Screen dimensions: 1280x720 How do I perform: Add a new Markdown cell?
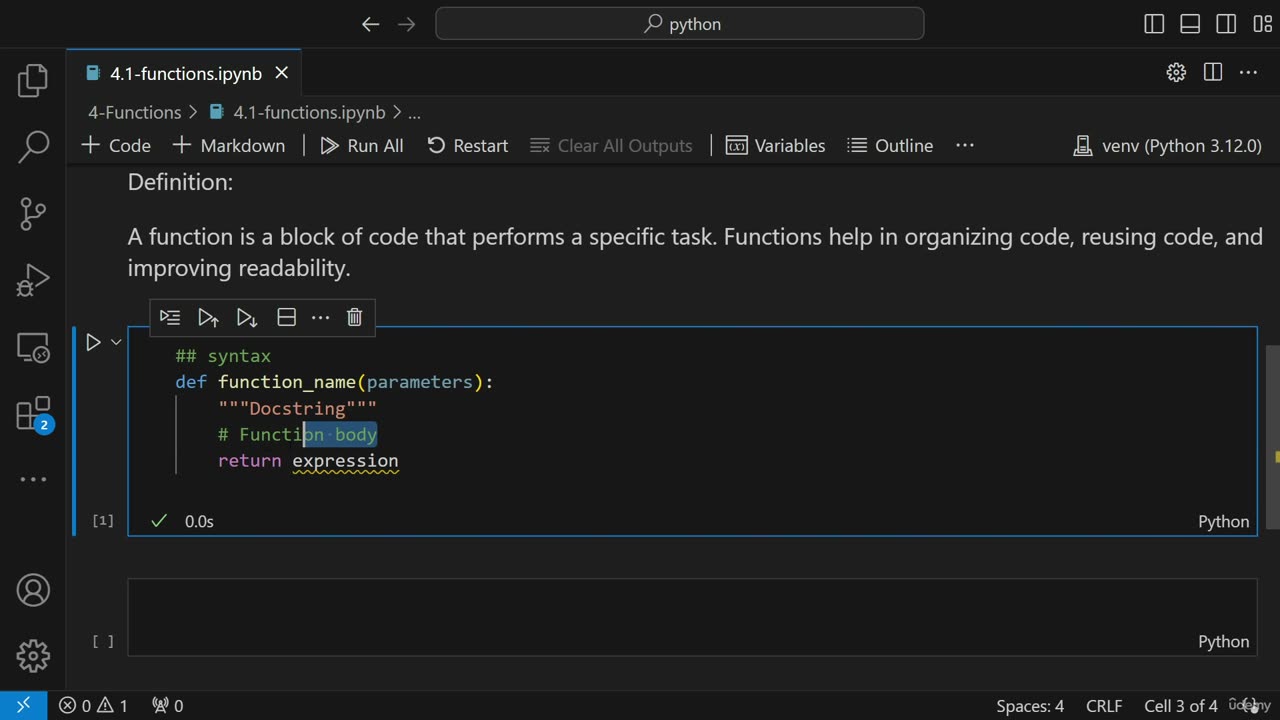coord(229,145)
